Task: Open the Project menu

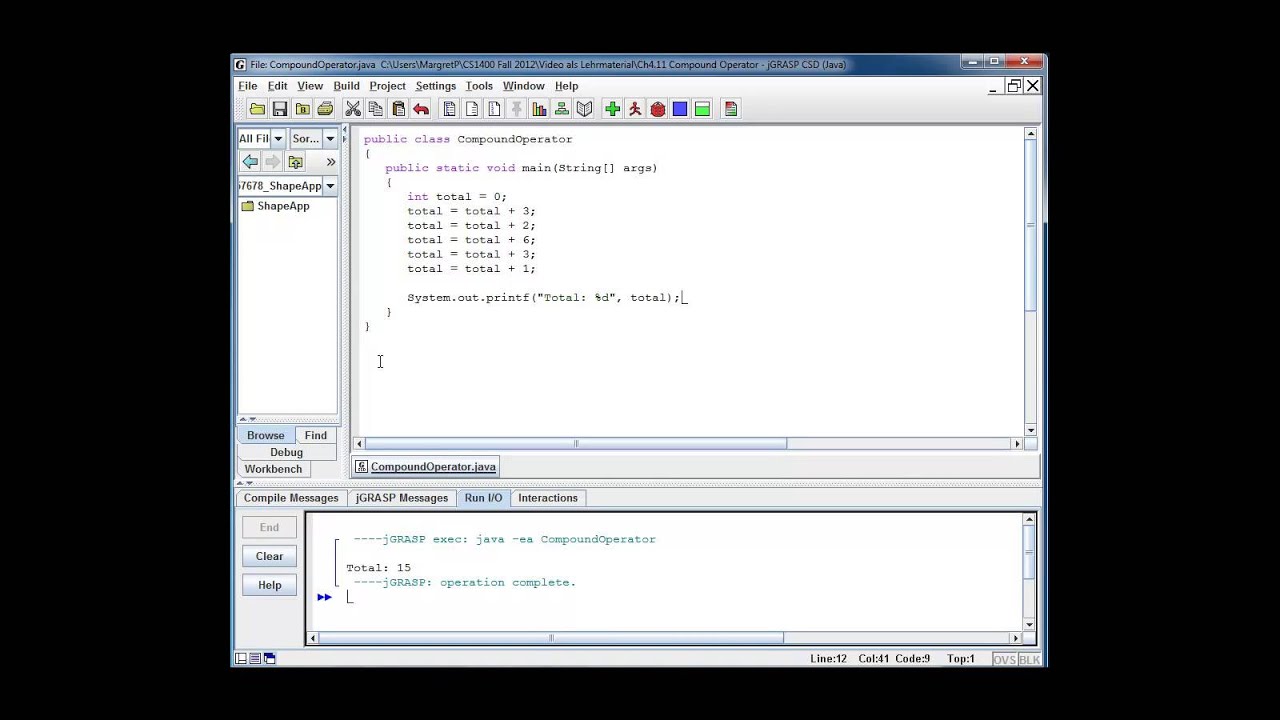Action: click(387, 86)
